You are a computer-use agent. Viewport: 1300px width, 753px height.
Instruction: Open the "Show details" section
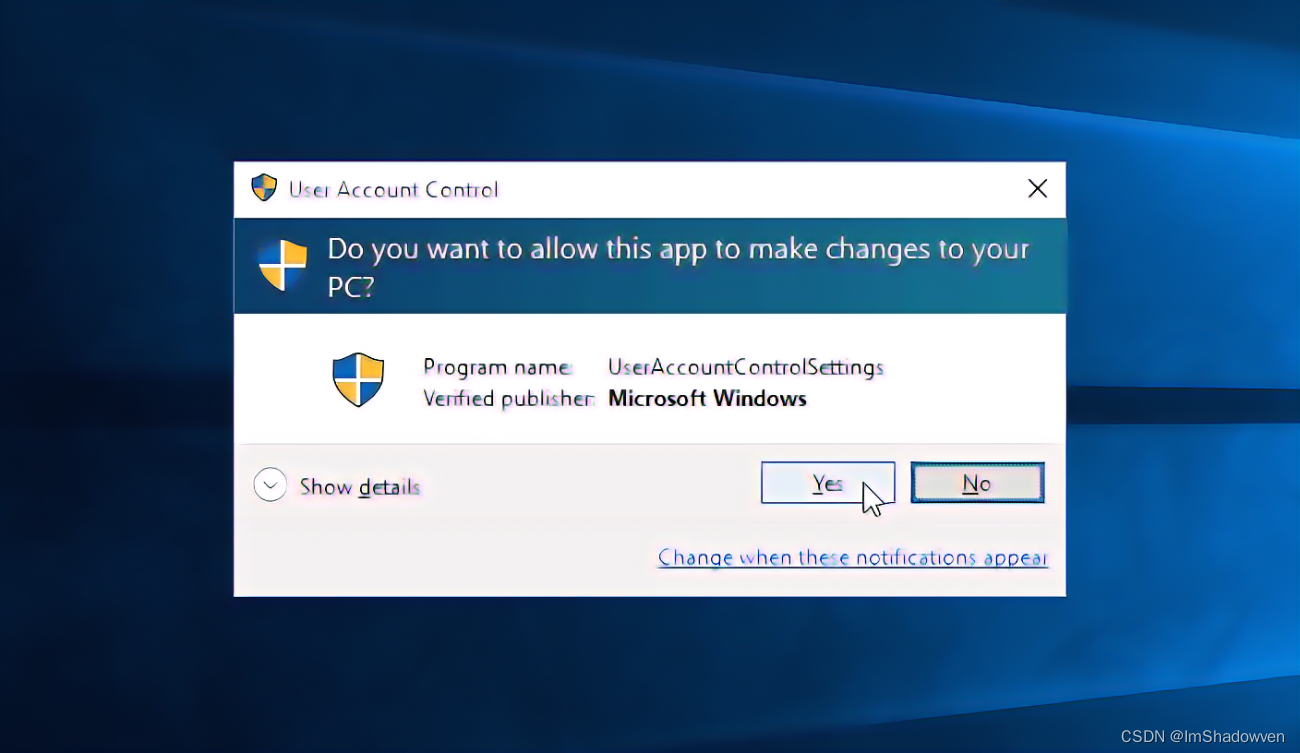tap(360, 486)
